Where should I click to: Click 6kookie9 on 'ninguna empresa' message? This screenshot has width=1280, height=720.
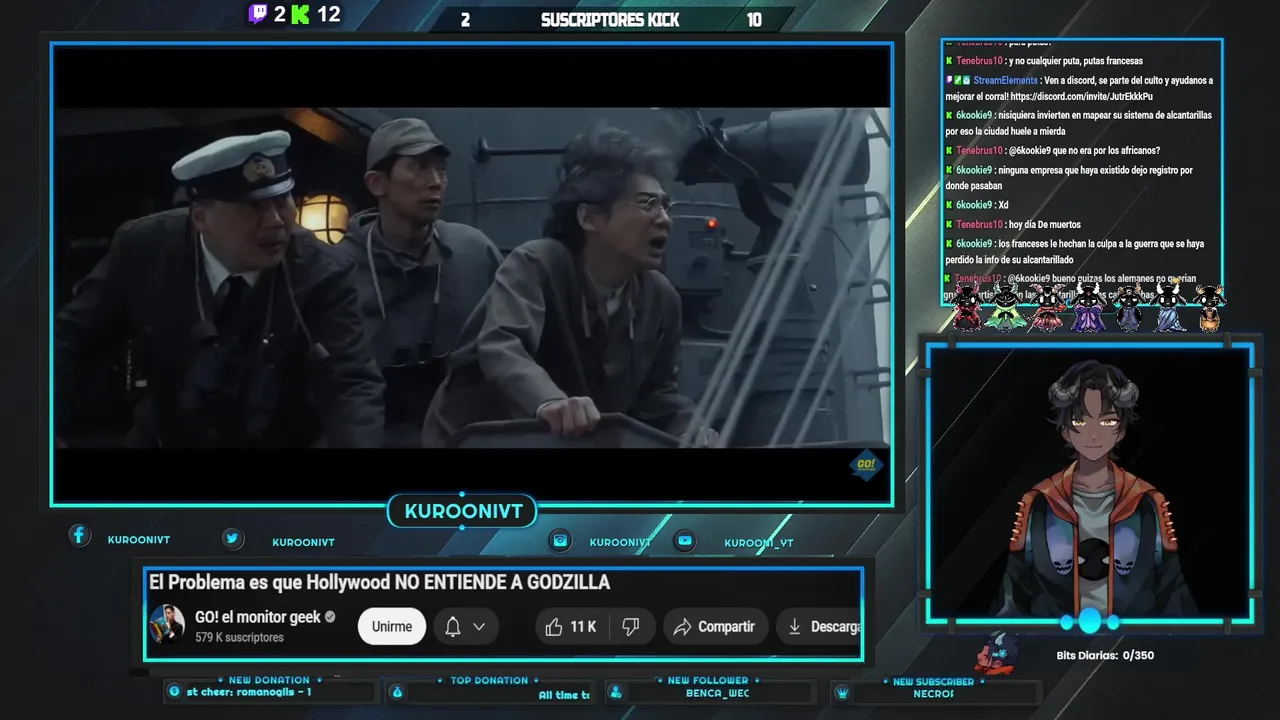[x=974, y=170]
